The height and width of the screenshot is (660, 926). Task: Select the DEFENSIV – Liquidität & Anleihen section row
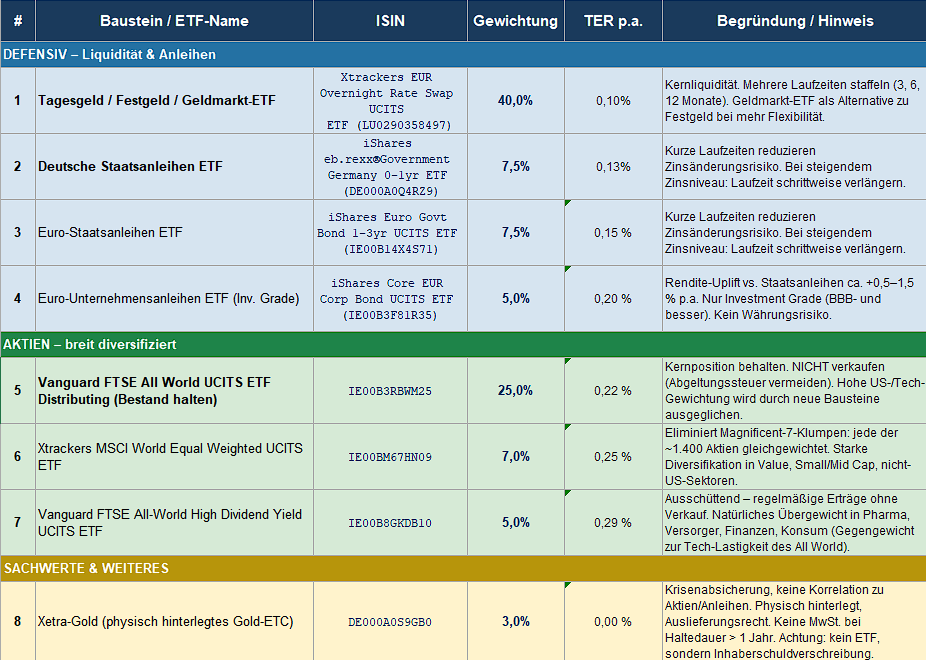(x=463, y=54)
